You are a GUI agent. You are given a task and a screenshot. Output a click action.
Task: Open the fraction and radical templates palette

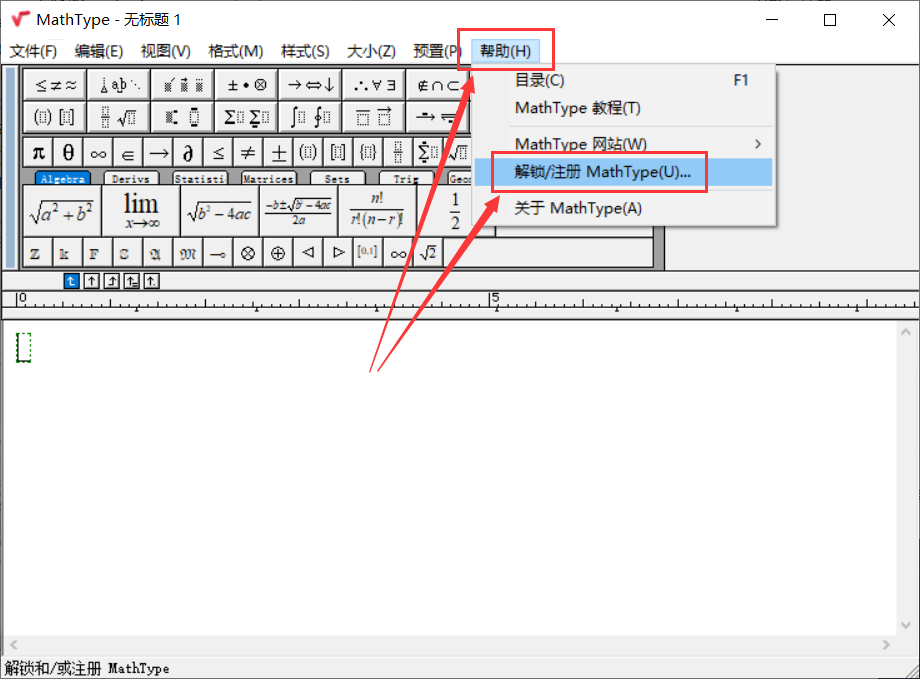(x=118, y=117)
